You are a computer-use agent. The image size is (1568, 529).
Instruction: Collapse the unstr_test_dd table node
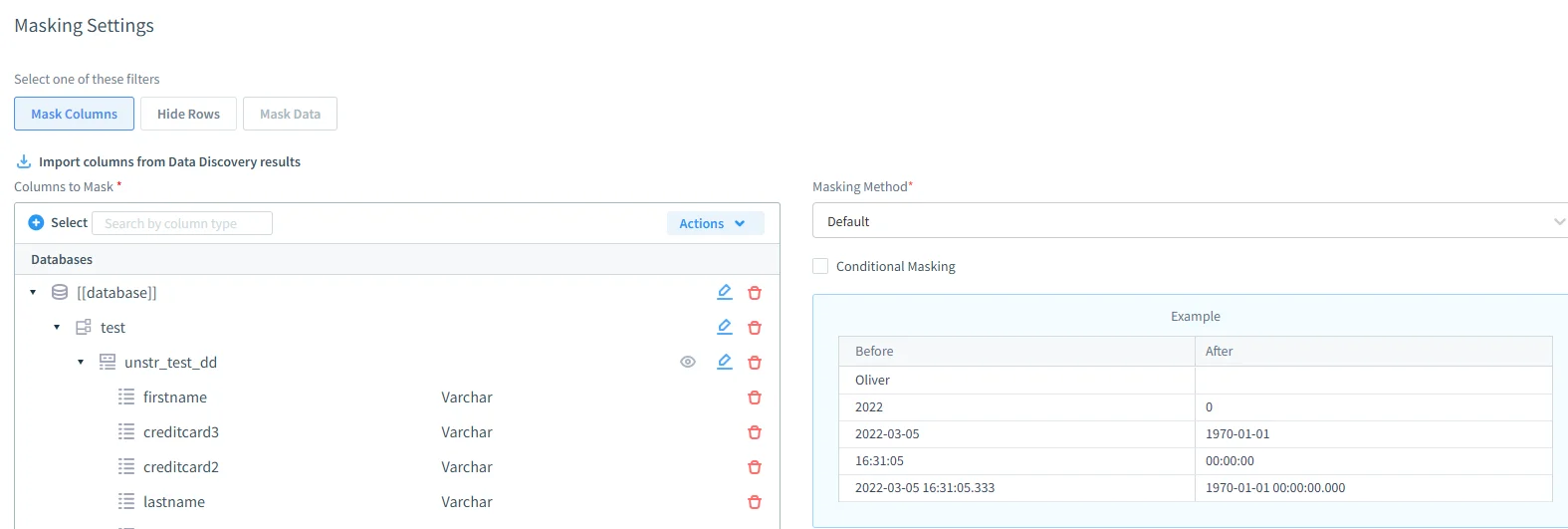[x=81, y=363]
